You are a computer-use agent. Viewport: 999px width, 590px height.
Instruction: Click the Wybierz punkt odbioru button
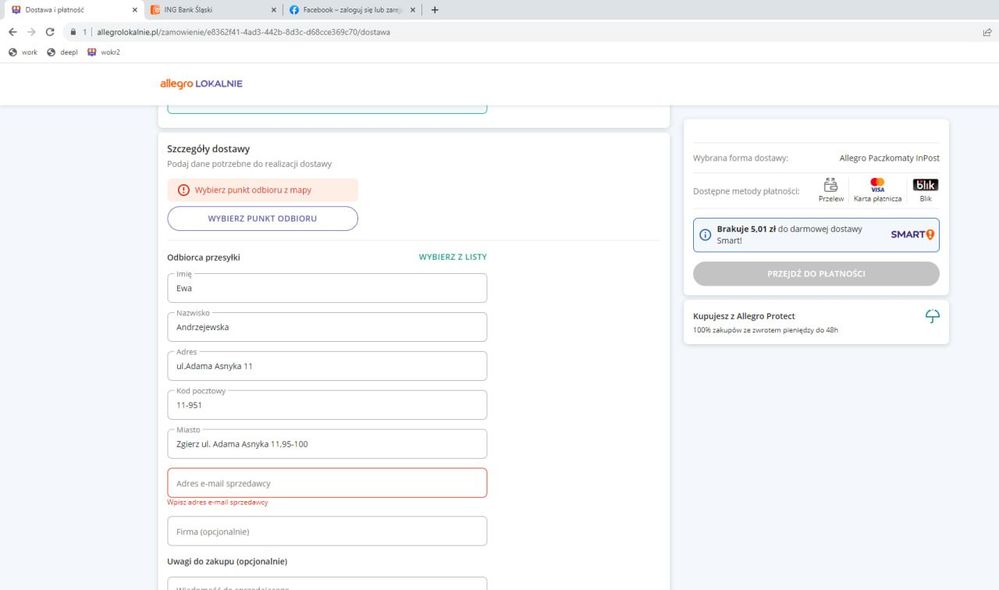pos(262,219)
